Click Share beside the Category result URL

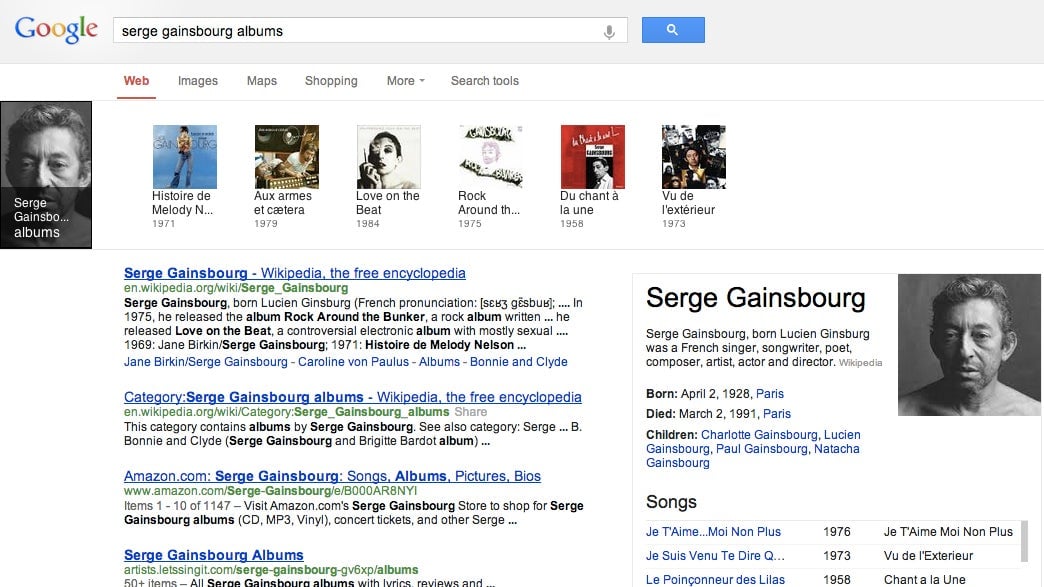tap(471, 412)
